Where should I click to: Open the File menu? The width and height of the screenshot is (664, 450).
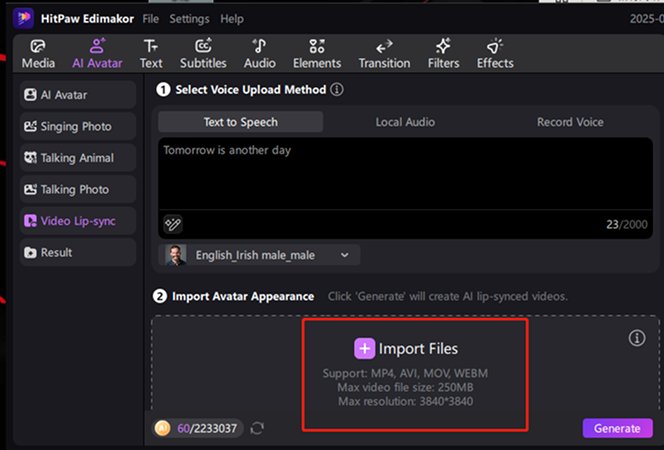tap(151, 19)
